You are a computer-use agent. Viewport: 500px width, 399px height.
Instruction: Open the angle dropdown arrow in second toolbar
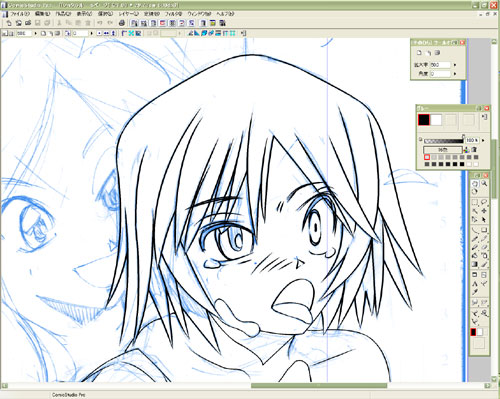pos(91,33)
